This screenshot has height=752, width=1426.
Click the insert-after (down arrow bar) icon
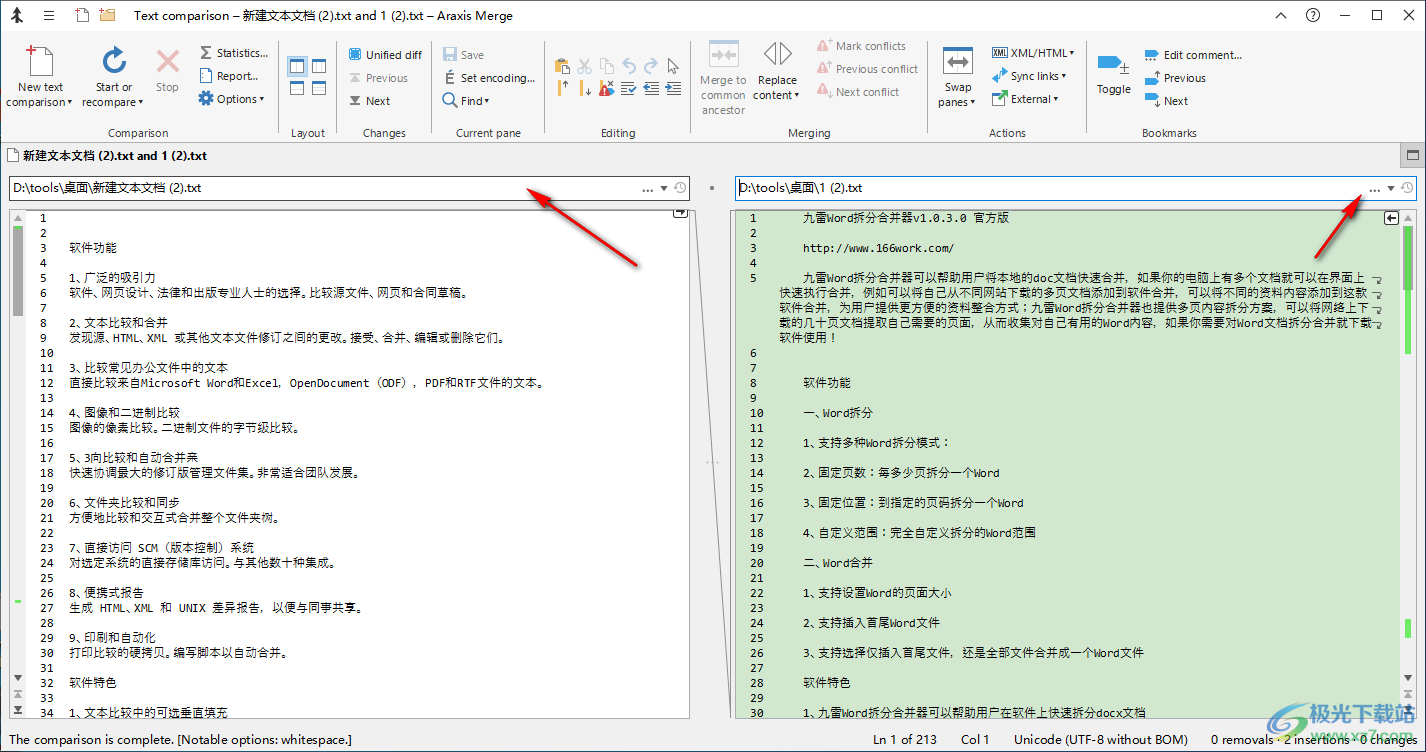585,88
